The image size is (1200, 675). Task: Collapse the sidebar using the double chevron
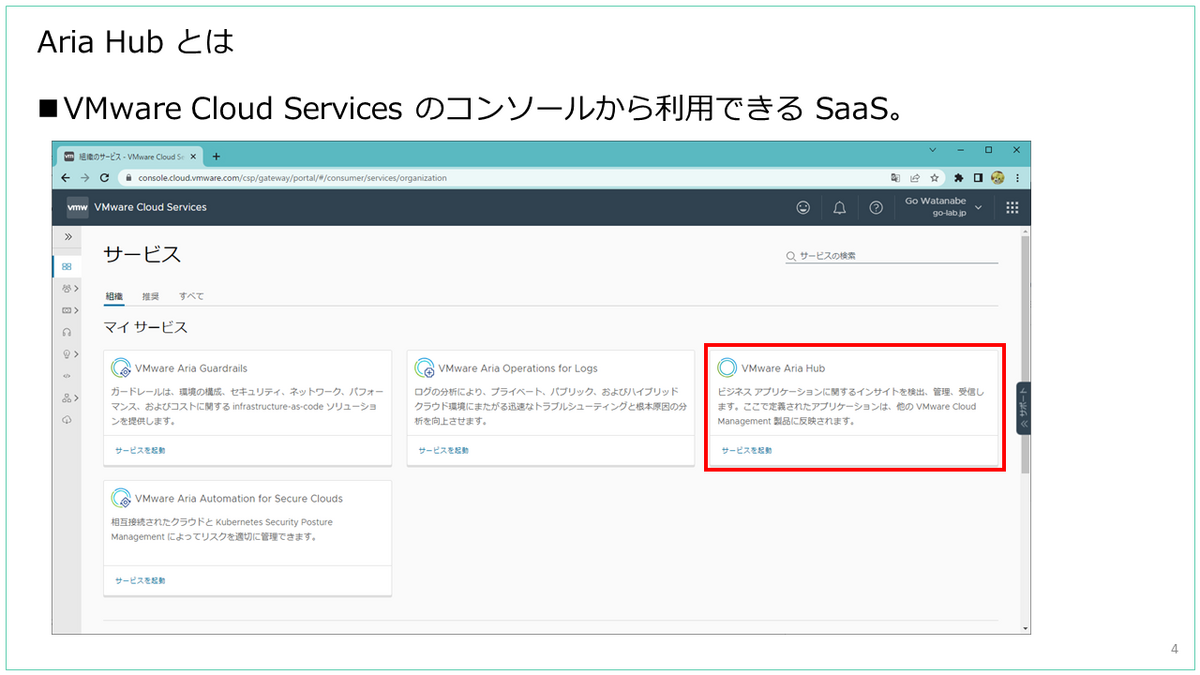pos(66,237)
